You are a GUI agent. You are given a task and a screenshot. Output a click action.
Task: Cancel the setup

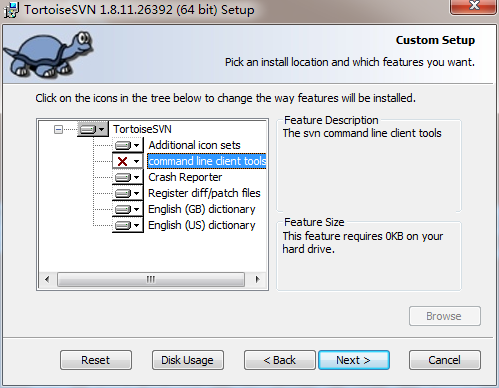(x=445, y=360)
